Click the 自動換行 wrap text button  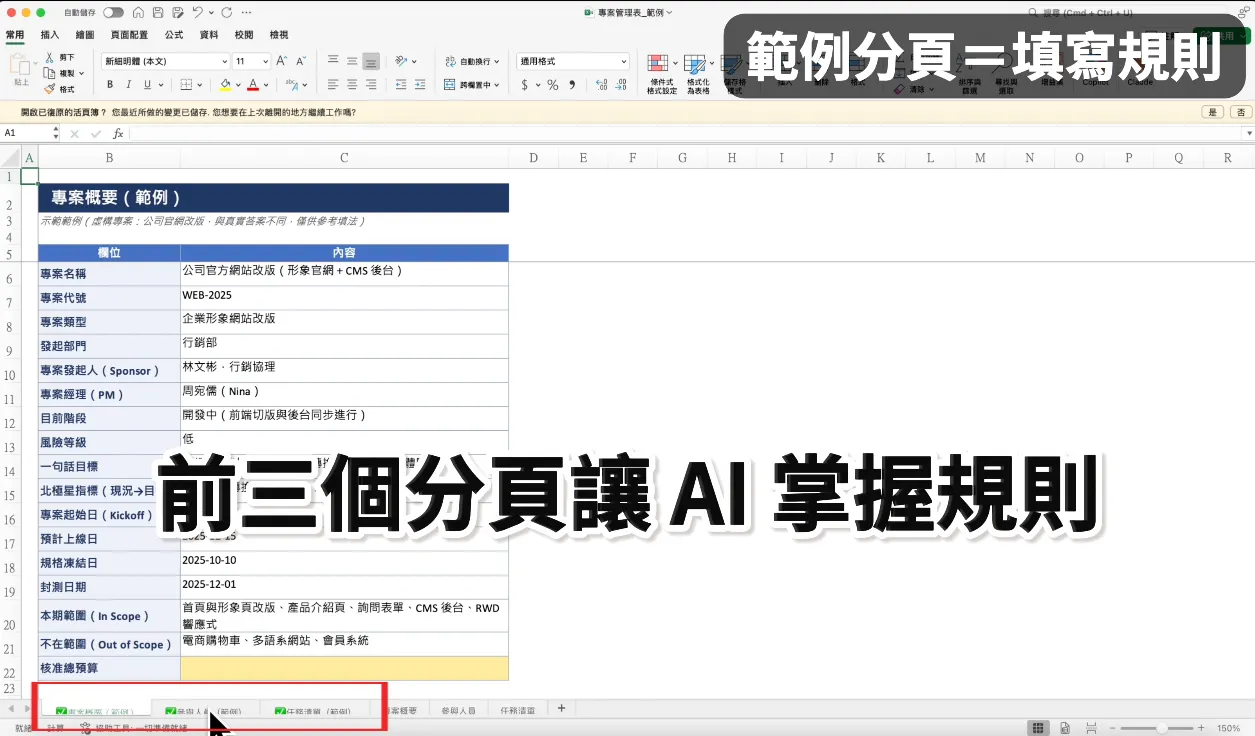[x=473, y=61]
